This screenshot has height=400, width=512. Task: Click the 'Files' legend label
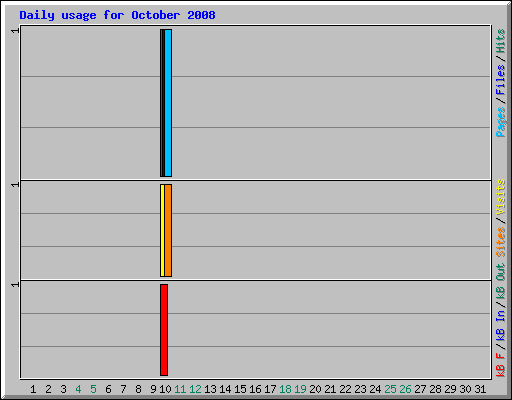point(501,80)
